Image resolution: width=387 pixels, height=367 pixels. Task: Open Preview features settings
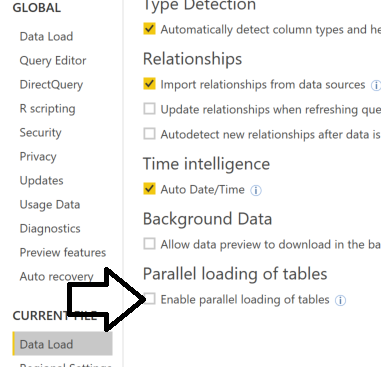click(x=63, y=252)
